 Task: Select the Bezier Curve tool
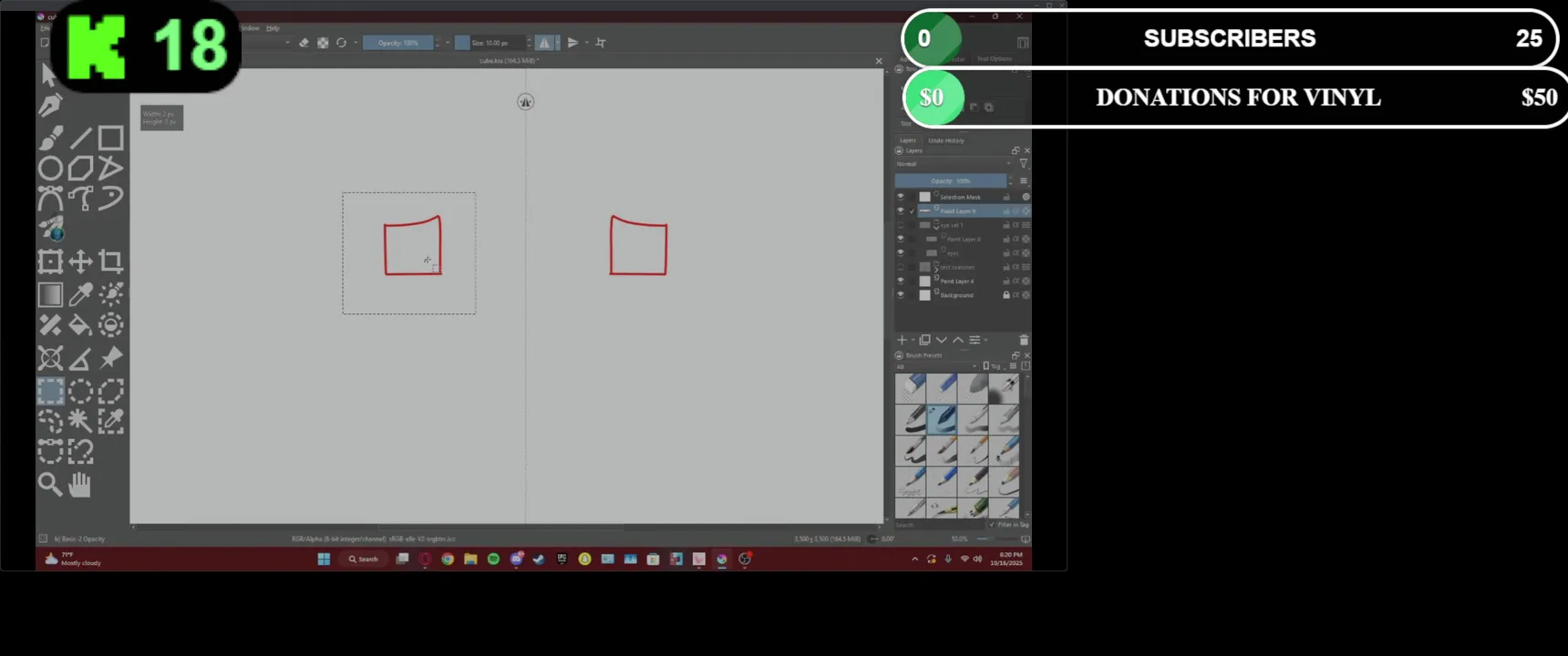pos(50,199)
